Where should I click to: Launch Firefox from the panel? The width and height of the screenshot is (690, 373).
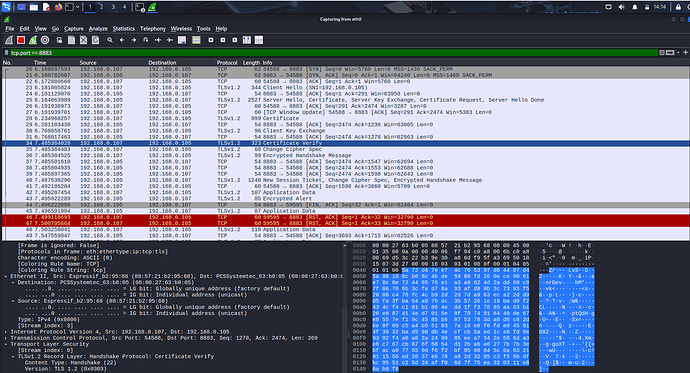point(58,7)
